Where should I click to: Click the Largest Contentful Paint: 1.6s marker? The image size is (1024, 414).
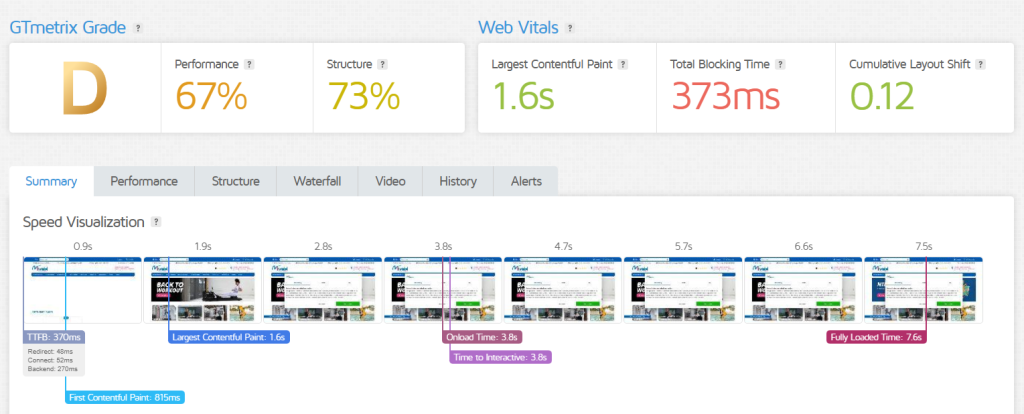pyautogui.click(x=229, y=338)
